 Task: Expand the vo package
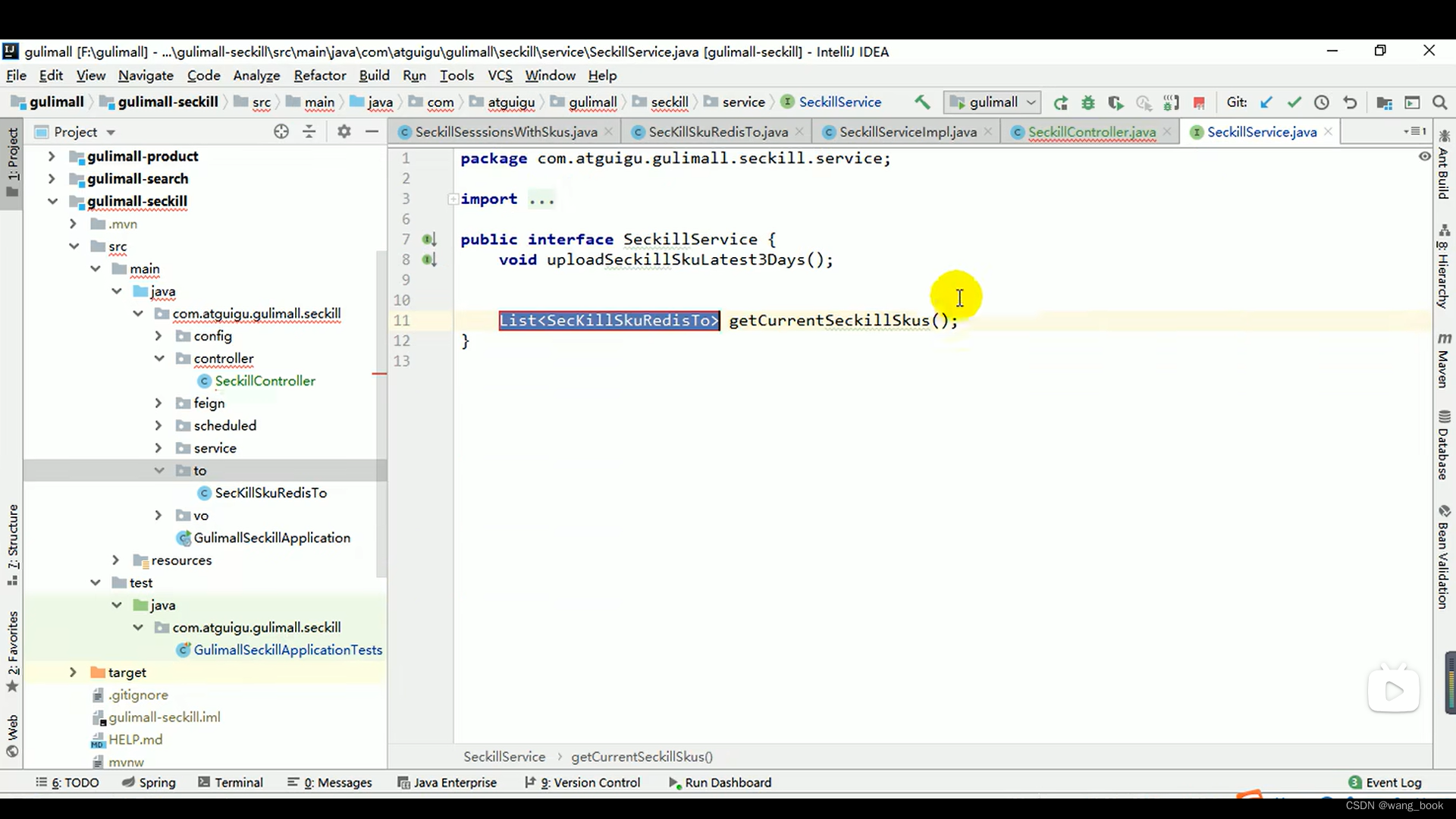(x=158, y=516)
